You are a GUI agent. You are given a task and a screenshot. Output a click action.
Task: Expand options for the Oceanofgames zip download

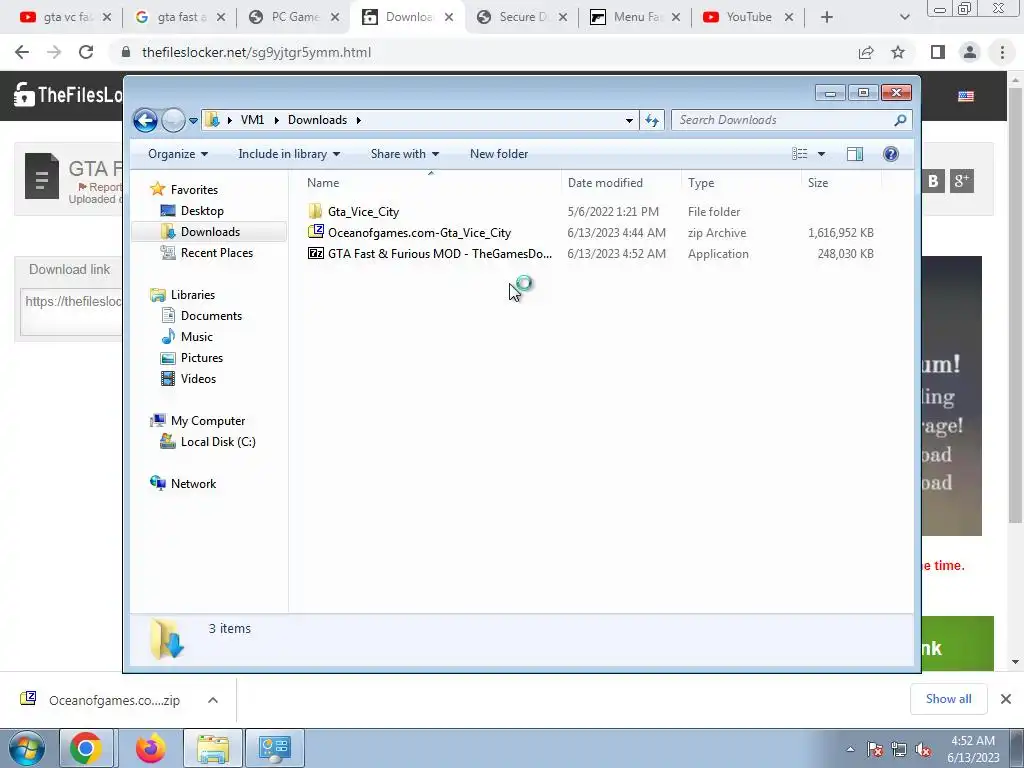click(213, 700)
